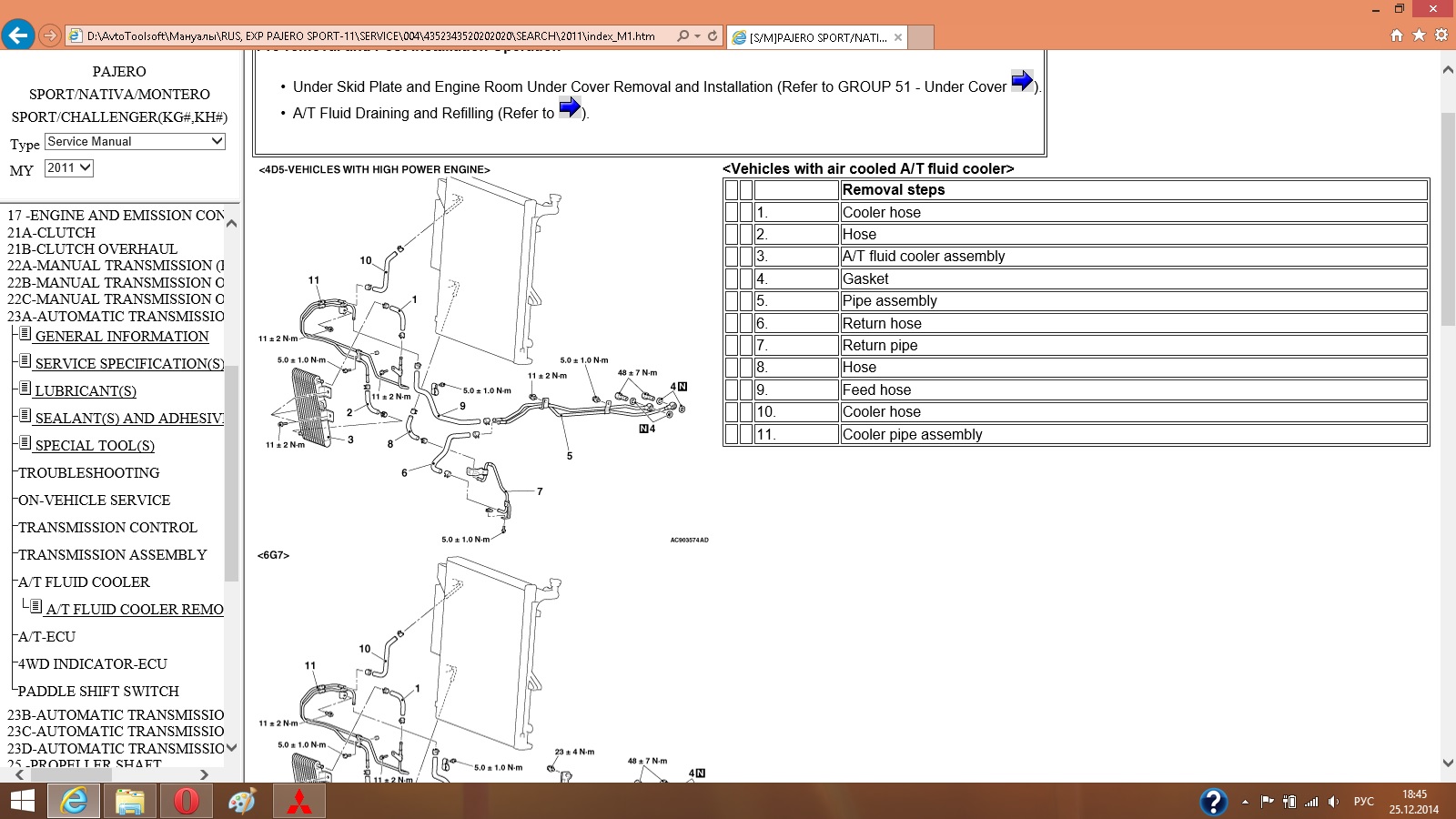Tick the first checkbox for Cooler hose row 1

pos(732,212)
